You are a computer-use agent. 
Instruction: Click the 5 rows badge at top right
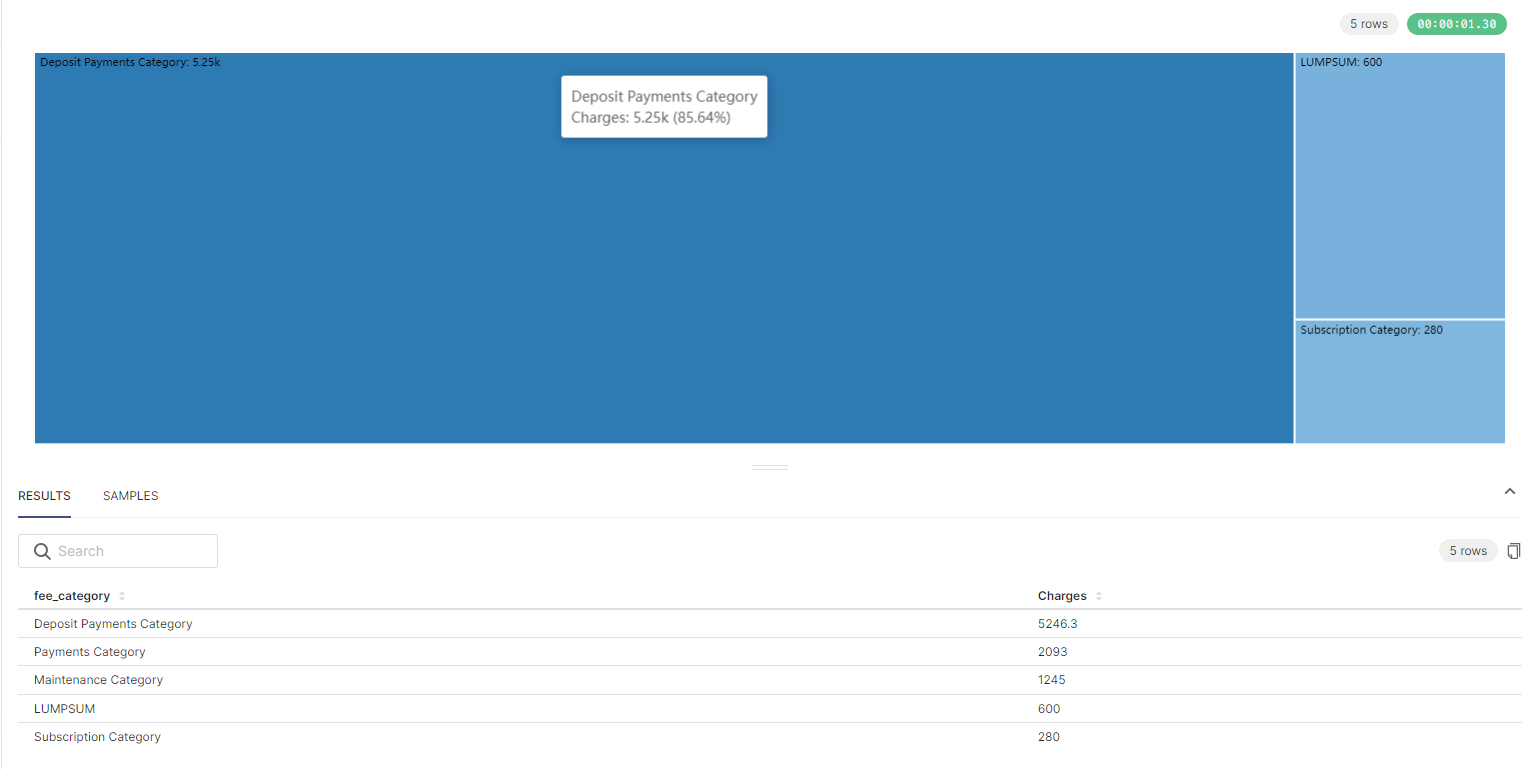point(1369,23)
